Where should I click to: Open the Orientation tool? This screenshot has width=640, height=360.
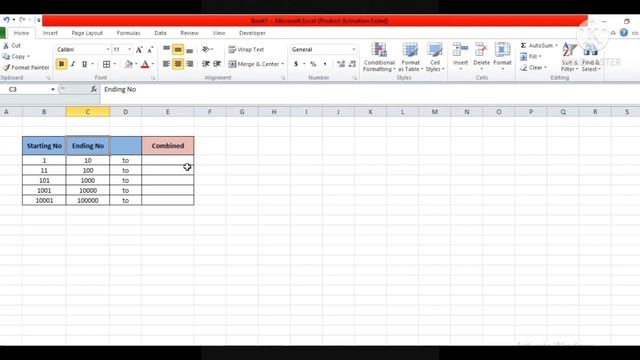click(x=207, y=49)
